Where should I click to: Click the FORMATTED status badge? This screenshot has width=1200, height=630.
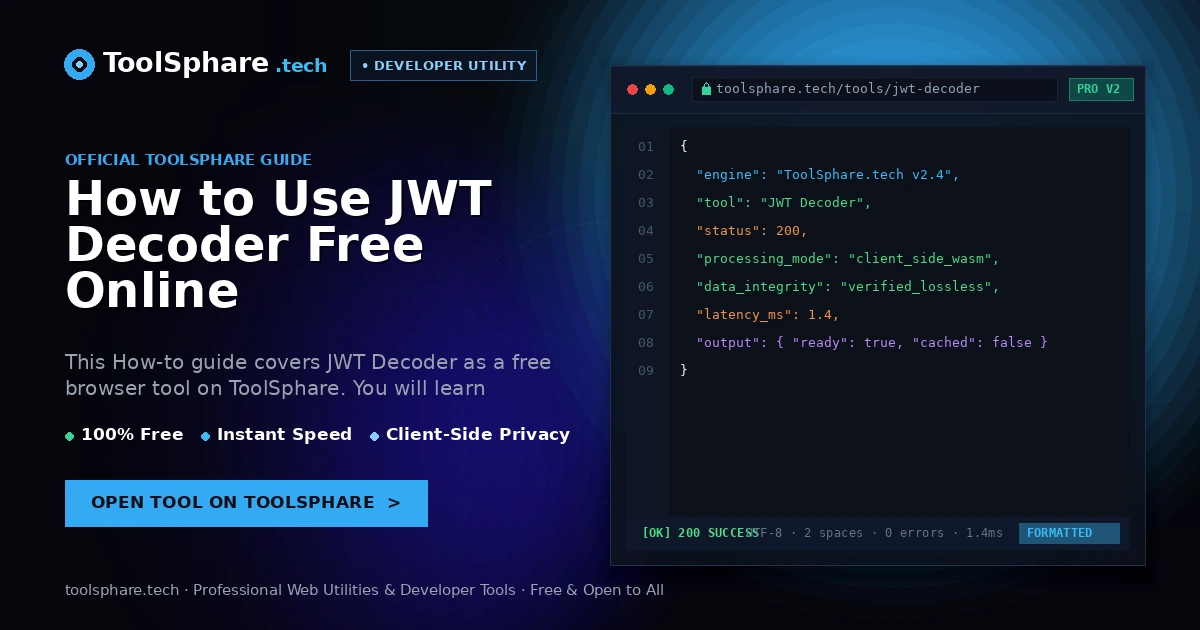1069,533
